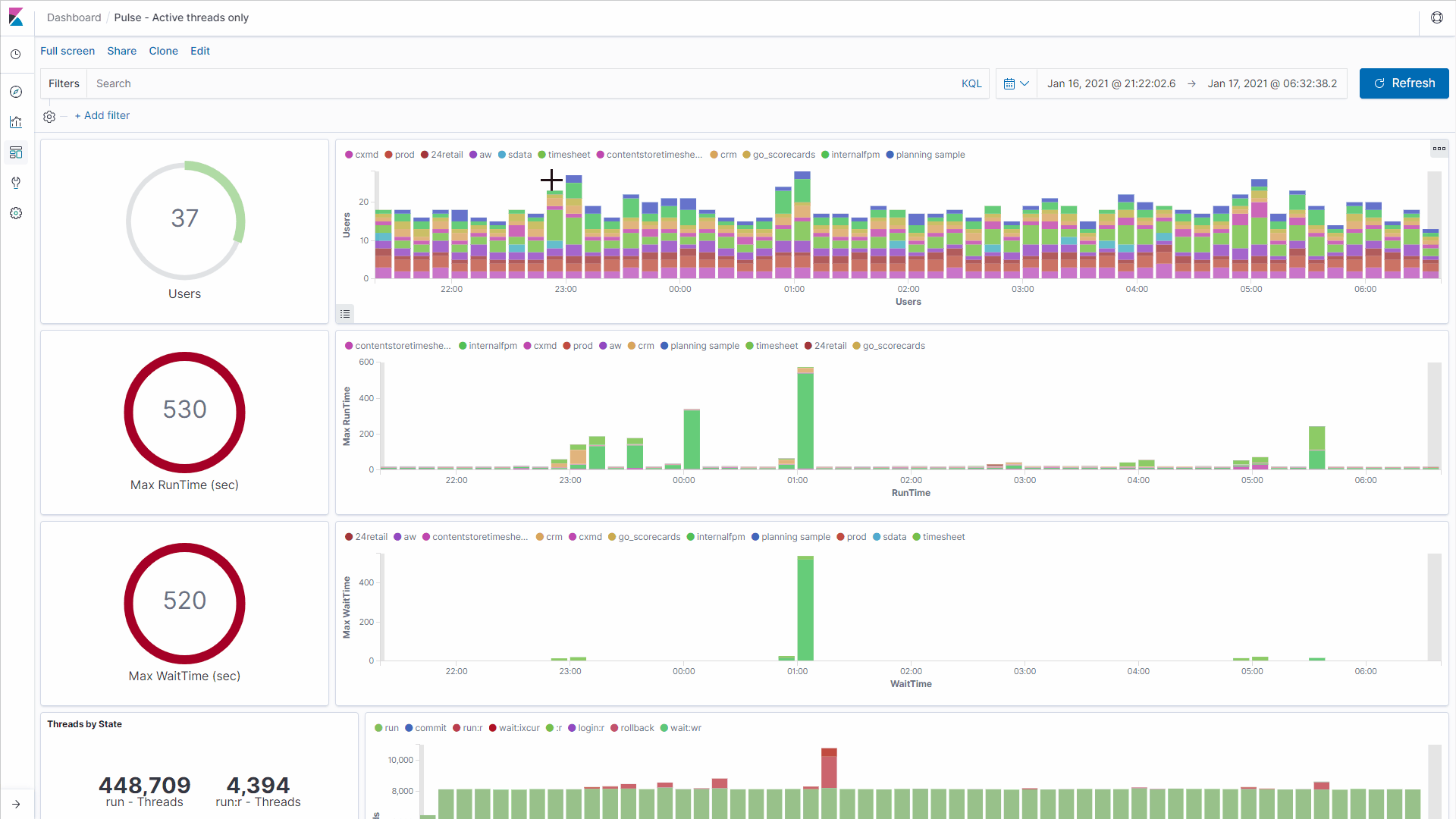Open the help icon at top right
Image resolution: width=1456 pixels, height=819 pixels.
(x=1437, y=17)
